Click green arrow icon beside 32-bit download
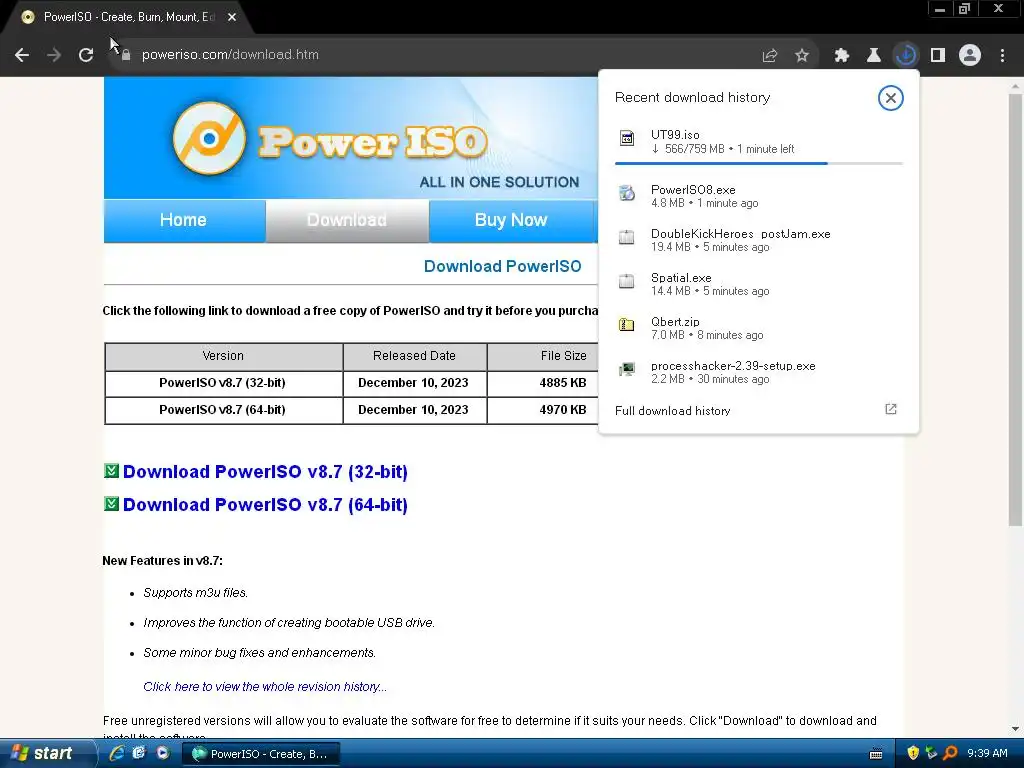Image resolution: width=1024 pixels, height=768 pixels. (x=112, y=470)
